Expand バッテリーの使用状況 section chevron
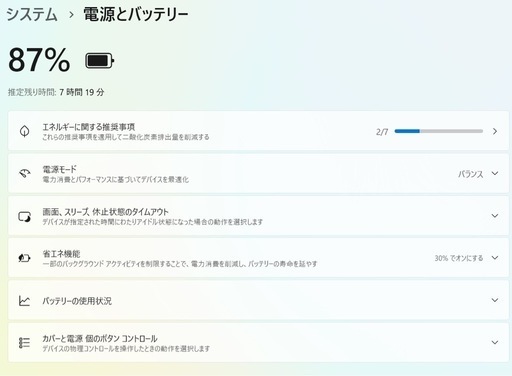 point(495,300)
